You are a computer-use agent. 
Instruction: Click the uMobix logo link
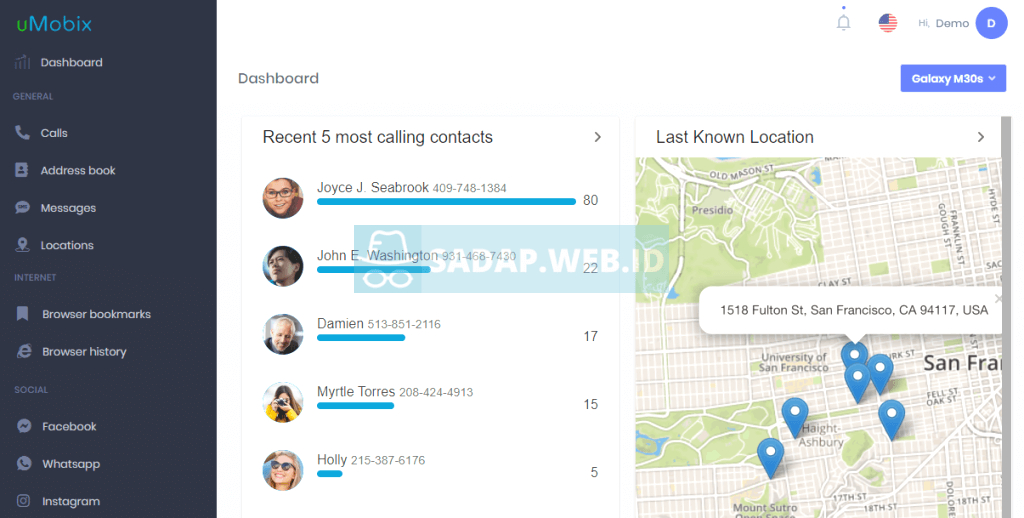pyautogui.click(x=54, y=24)
